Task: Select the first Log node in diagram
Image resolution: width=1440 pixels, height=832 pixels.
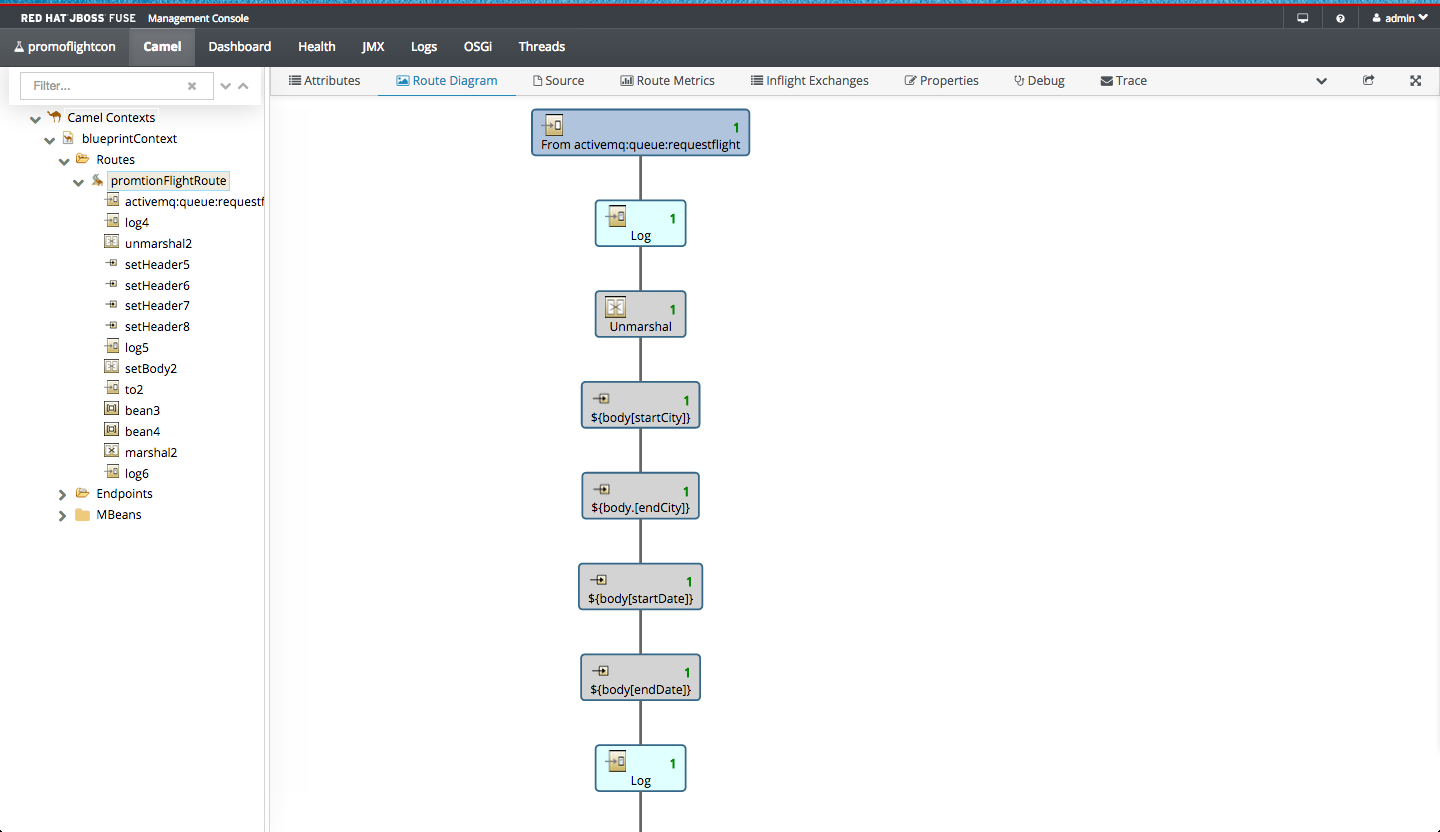Action: pos(640,223)
